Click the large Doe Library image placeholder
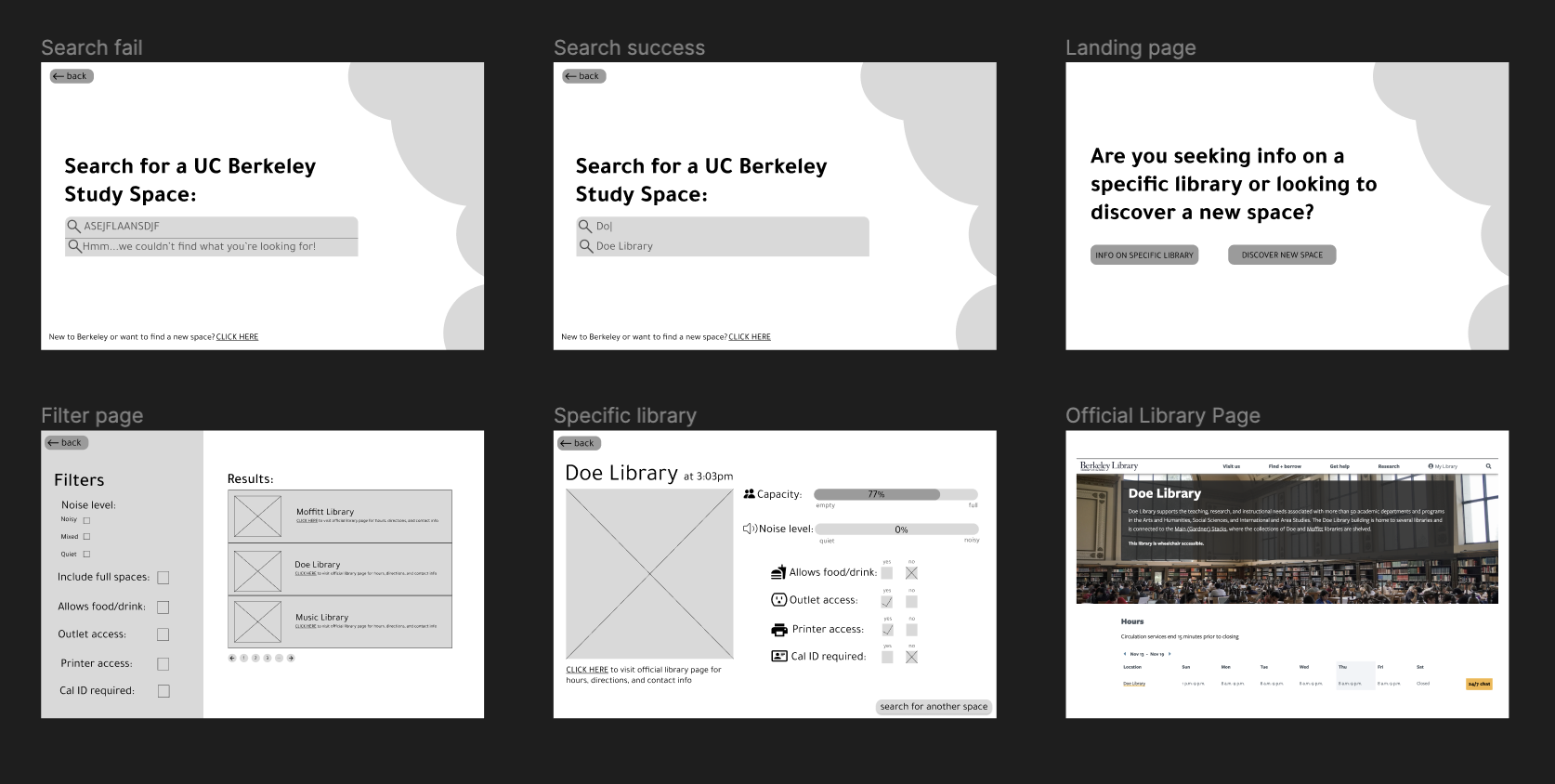The image size is (1555, 784). click(649, 574)
